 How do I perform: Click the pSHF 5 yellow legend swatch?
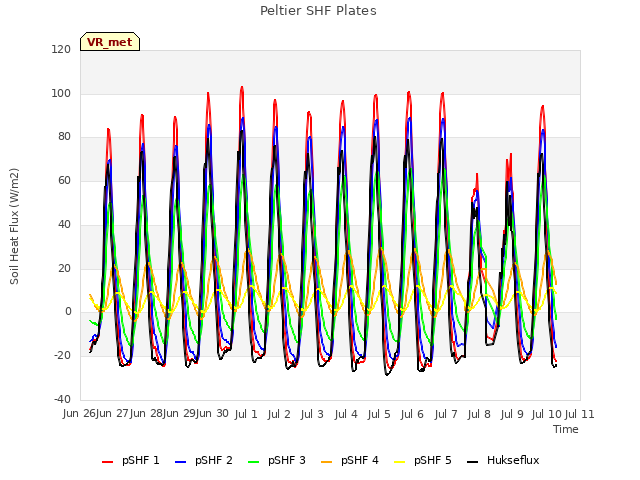point(400,462)
